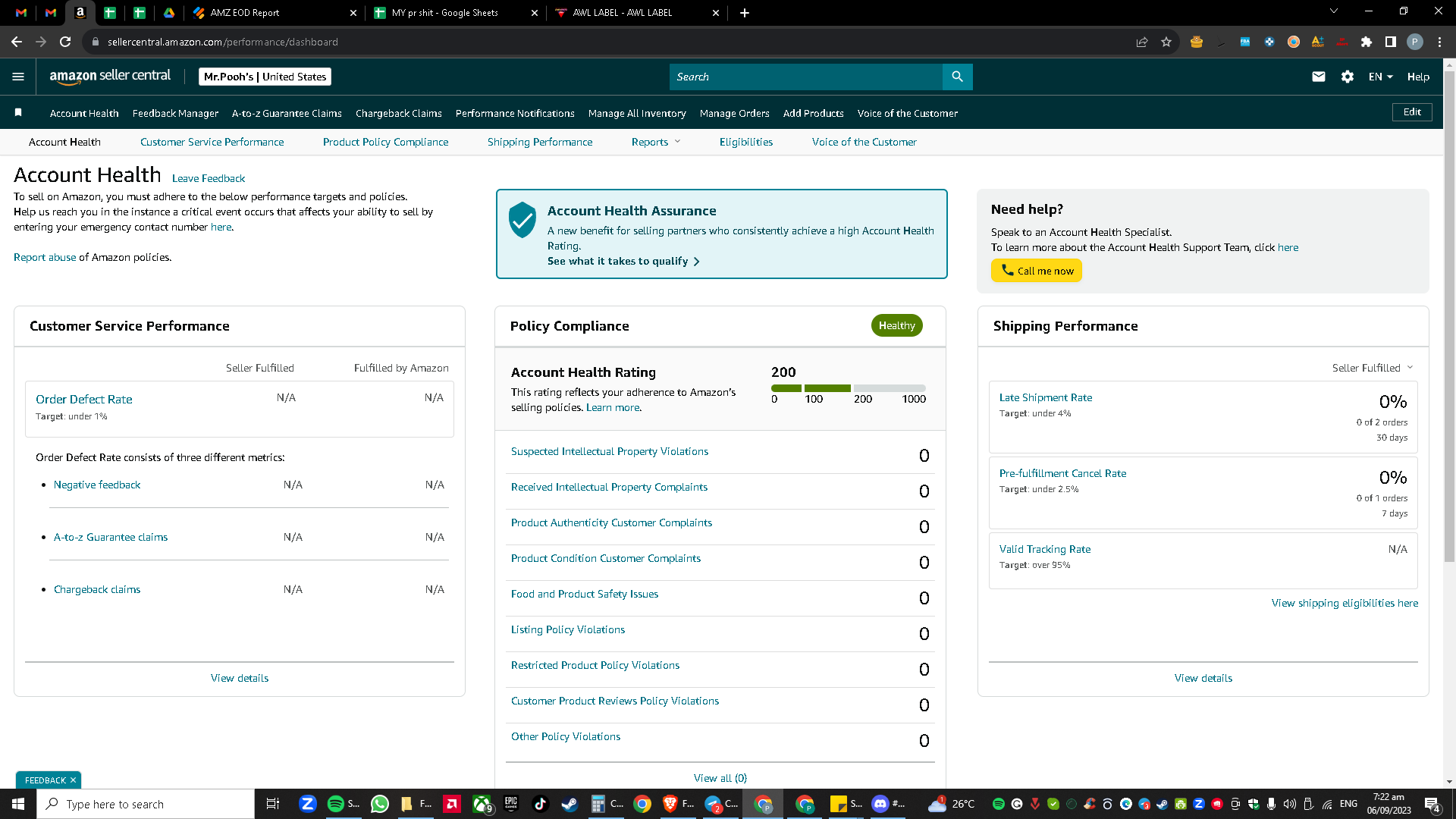Open the Epic Games launcher from the taskbar
Screen dimensions: 1456x819
(511, 804)
